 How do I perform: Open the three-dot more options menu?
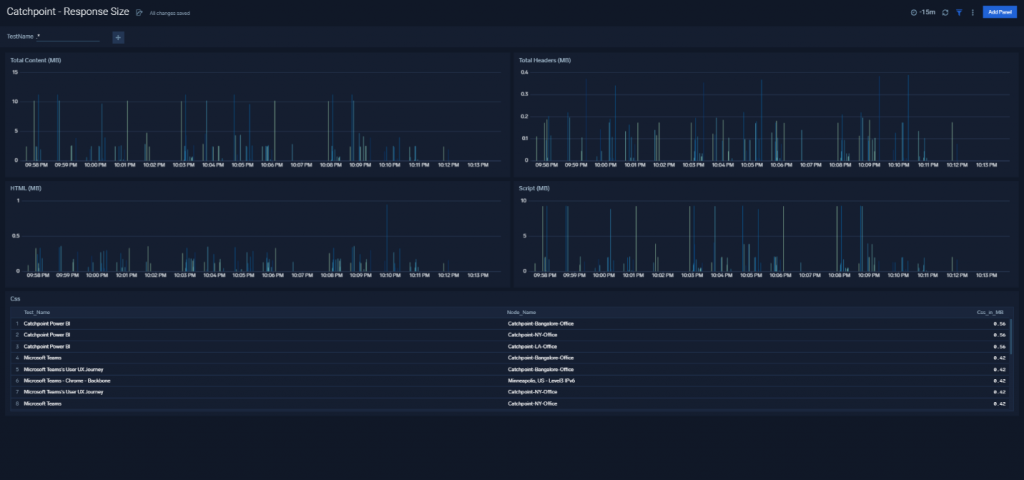coord(972,12)
